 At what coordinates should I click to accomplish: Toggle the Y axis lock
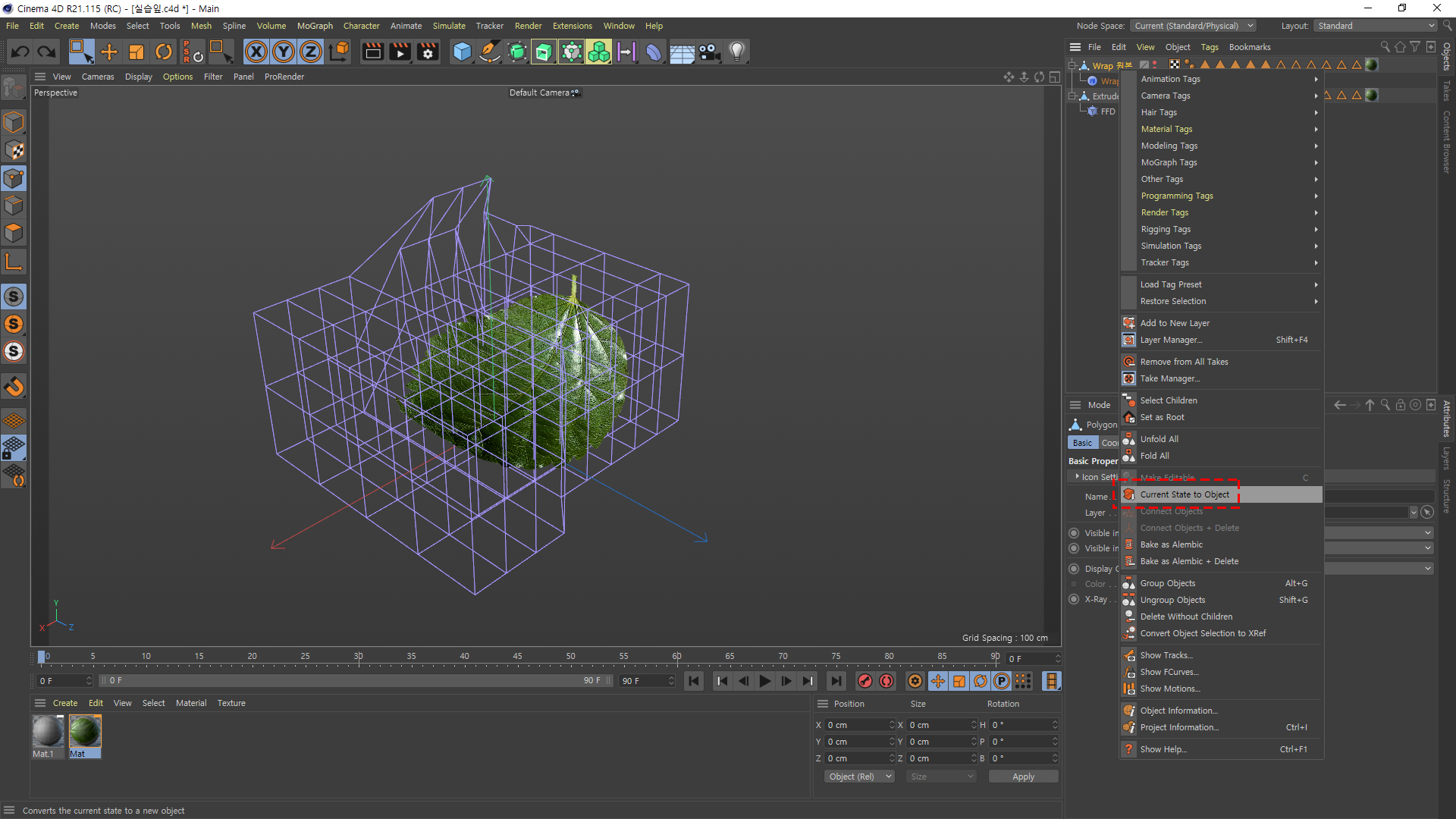pyautogui.click(x=284, y=52)
